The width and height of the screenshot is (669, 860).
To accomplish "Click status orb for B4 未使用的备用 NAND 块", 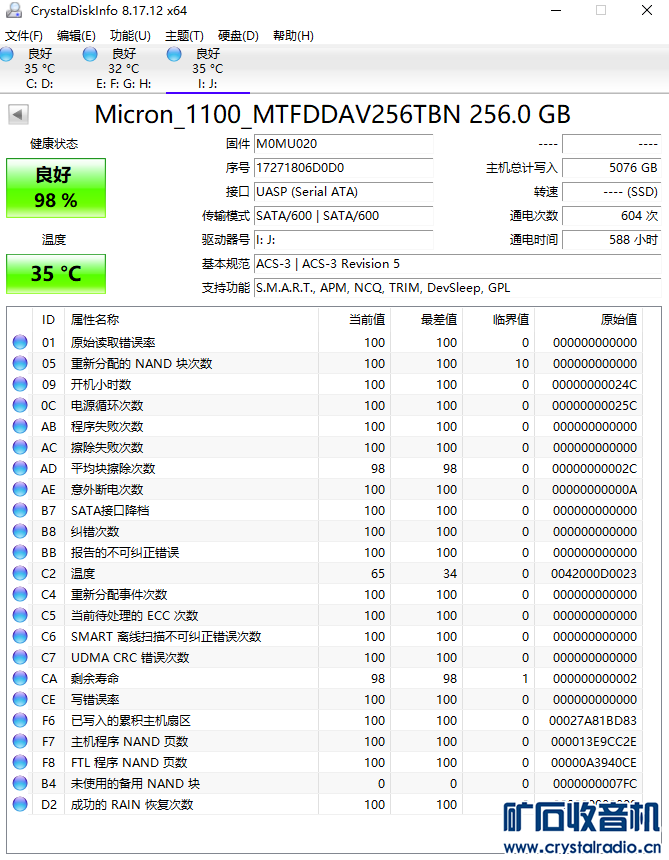I will (20, 783).
